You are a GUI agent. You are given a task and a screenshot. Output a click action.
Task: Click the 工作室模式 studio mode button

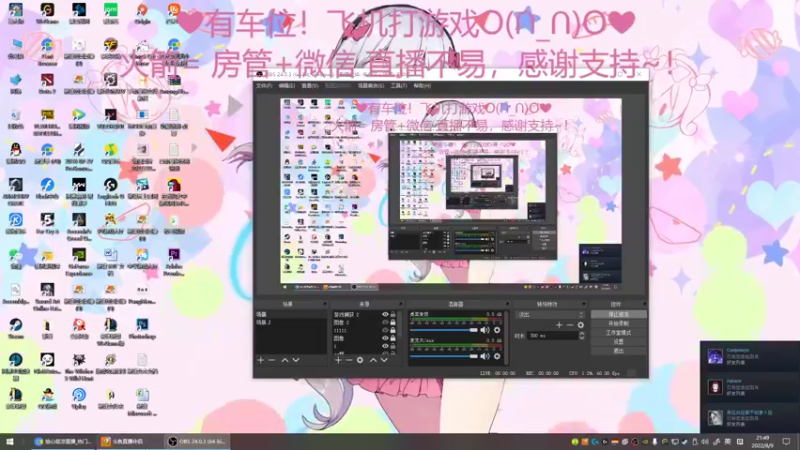click(x=618, y=333)
